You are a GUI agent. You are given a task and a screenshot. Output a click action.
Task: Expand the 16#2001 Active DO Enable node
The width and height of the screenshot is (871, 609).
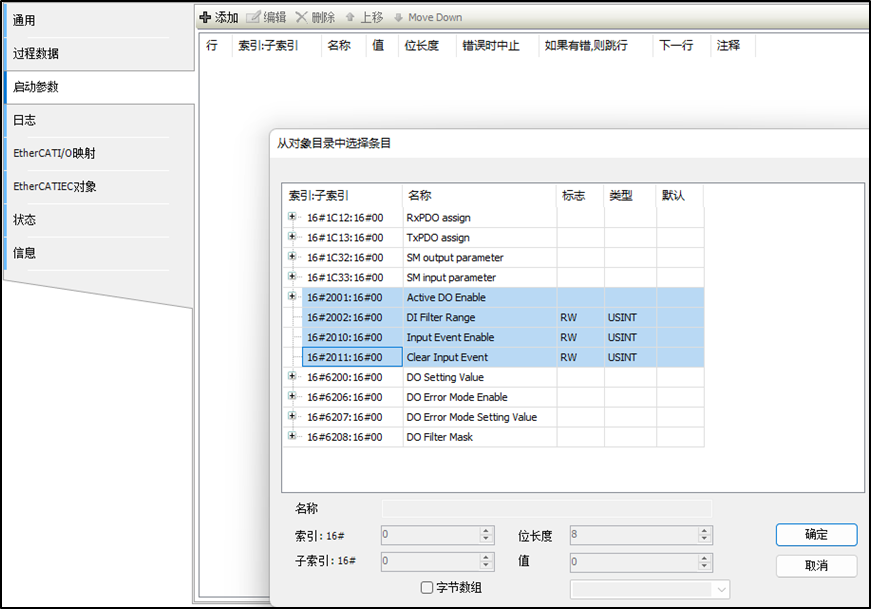point(292,297)
